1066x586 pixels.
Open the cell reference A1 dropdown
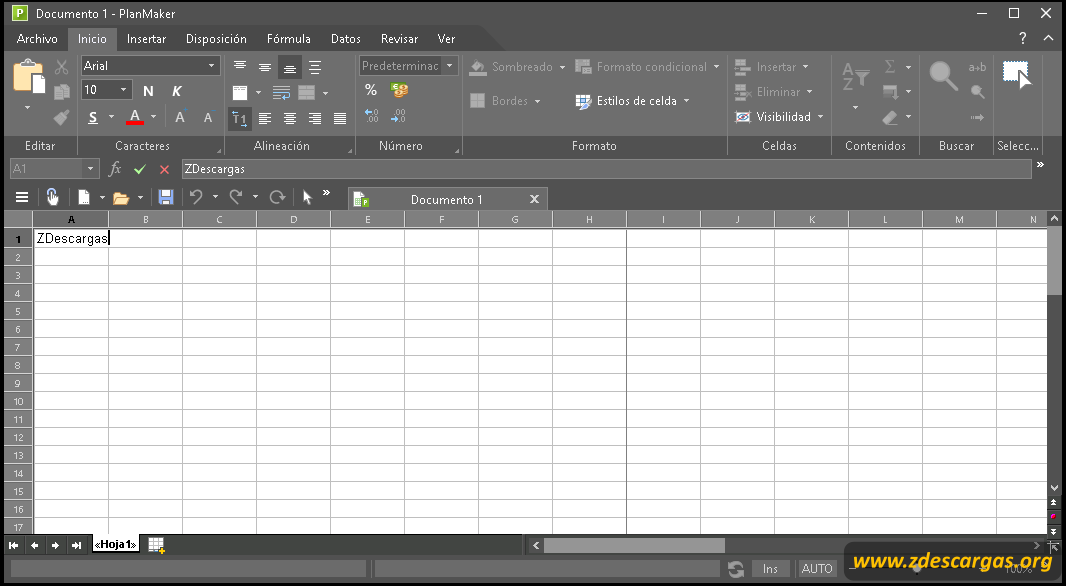(90, 169)
